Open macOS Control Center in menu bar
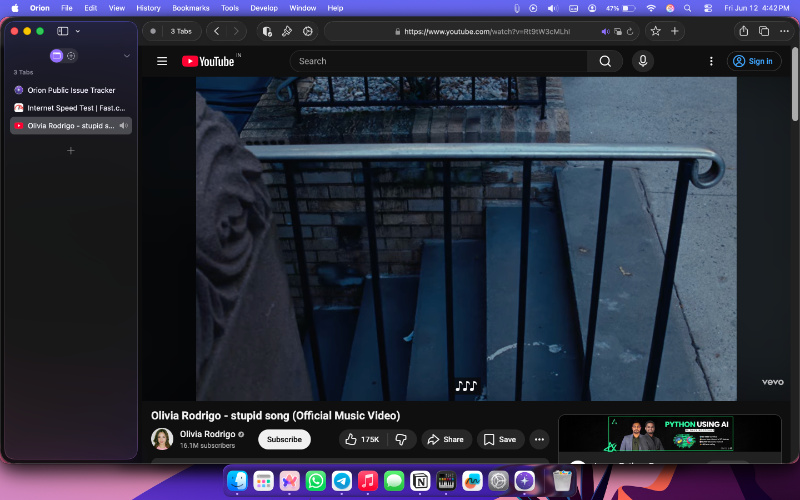The height and width of the screenshot is (500, 800). 708,8
